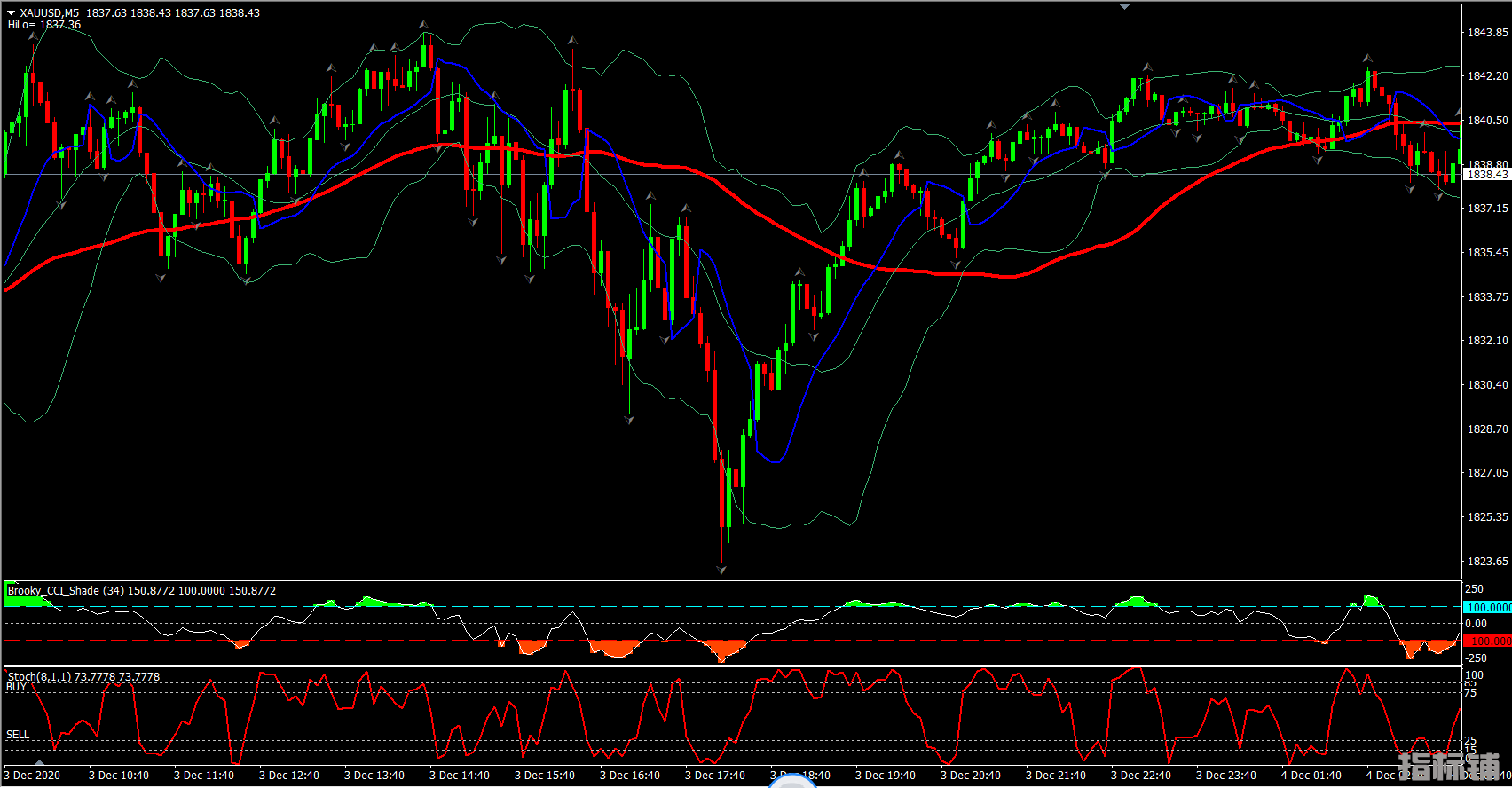Click the partially hidden white circle at bottom edge
The image size is (1512, 788).
tap(792, 781)
